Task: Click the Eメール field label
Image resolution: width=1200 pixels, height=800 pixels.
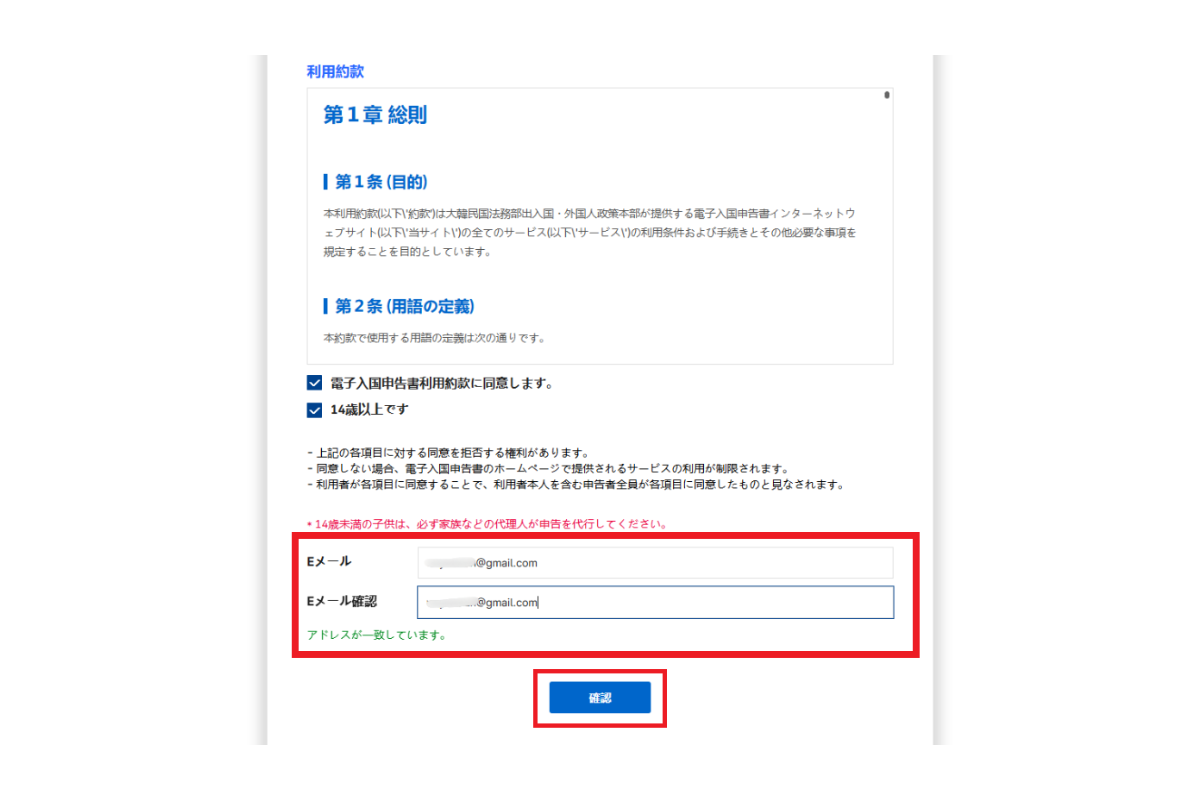Action: pyautogui.click(x=329, y=562)
